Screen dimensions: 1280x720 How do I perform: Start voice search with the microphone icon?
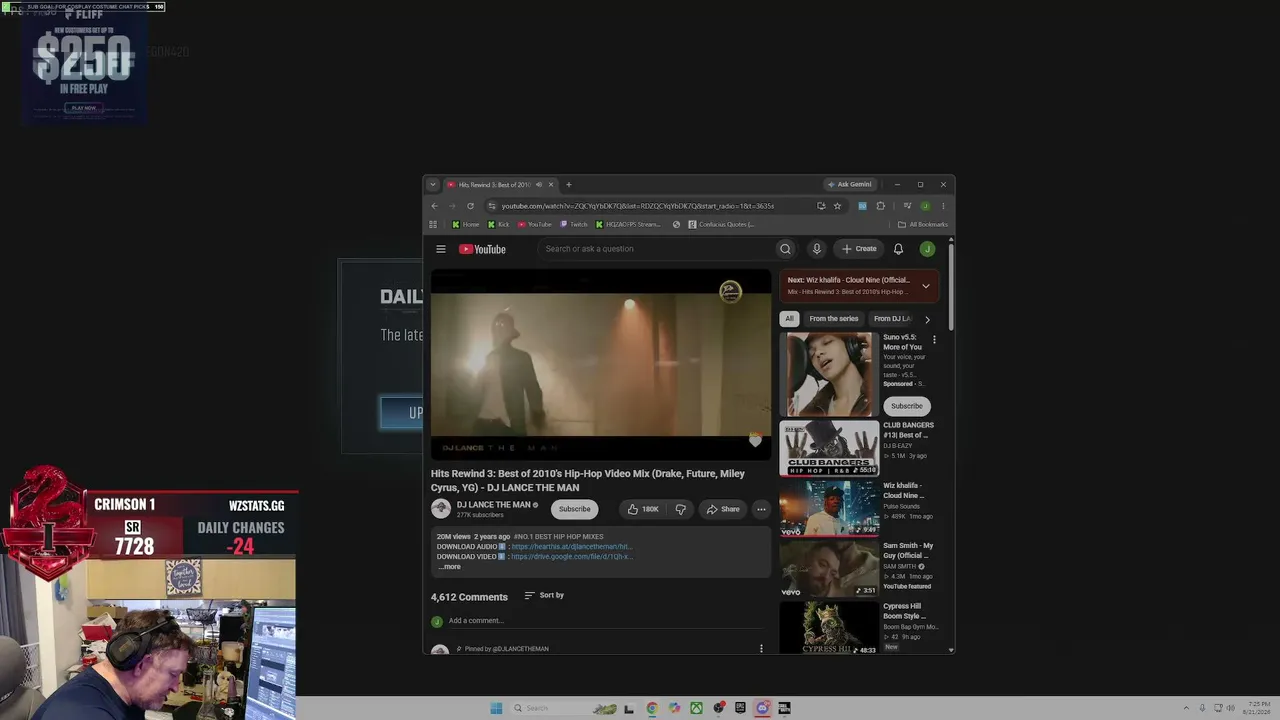coord(816,249)
